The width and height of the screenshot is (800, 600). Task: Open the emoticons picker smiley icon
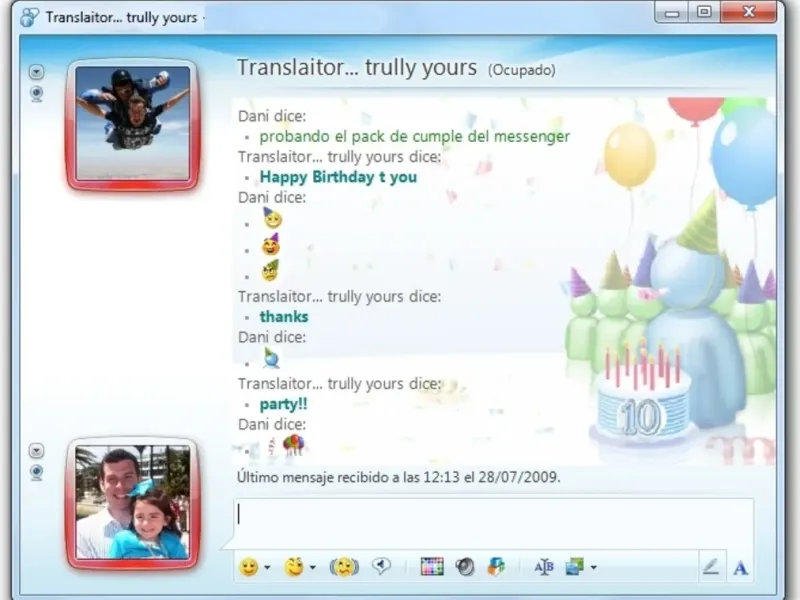tap(248, 567)
